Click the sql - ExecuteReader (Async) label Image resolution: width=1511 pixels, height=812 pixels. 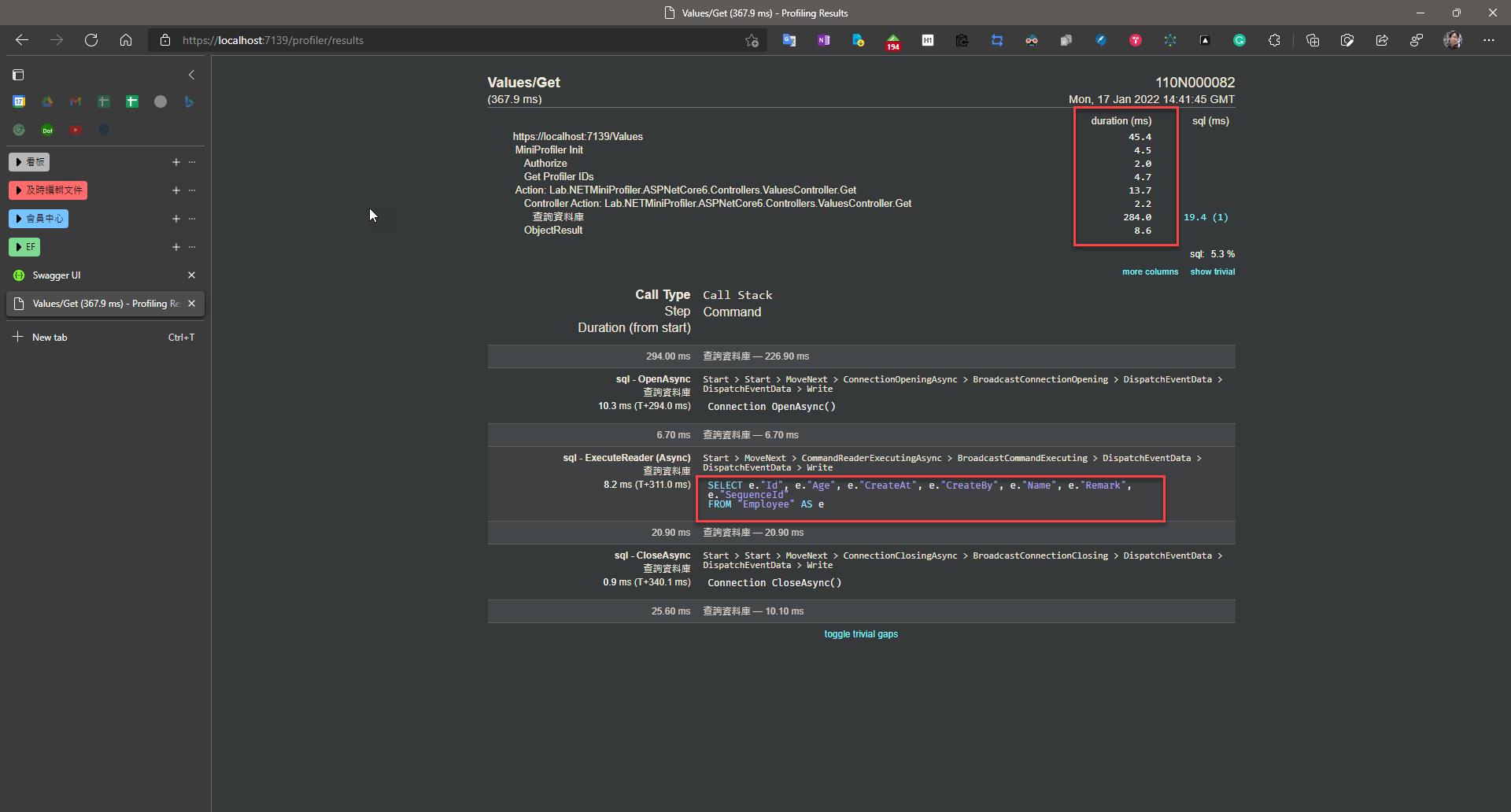point(626,458)
